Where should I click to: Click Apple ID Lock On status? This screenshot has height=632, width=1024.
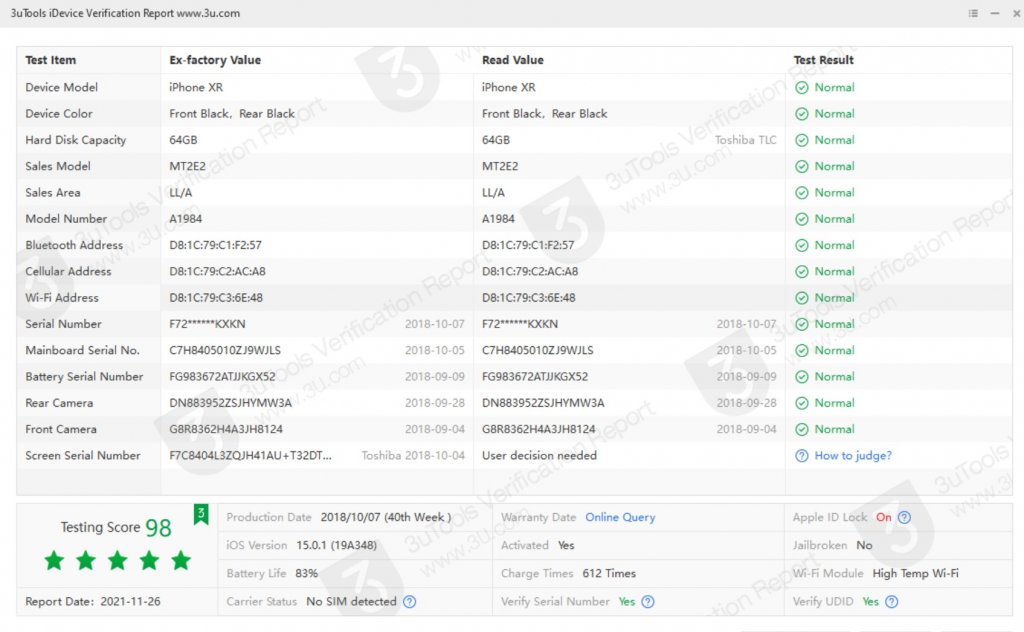[884, 517]
